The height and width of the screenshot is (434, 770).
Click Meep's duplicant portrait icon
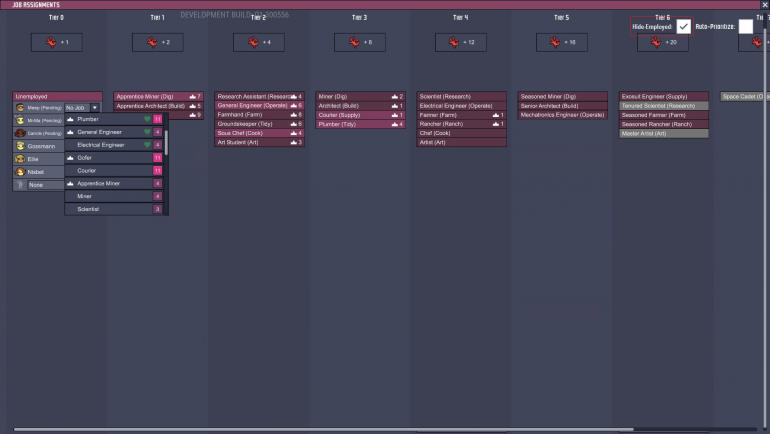(x=21, y=107)
